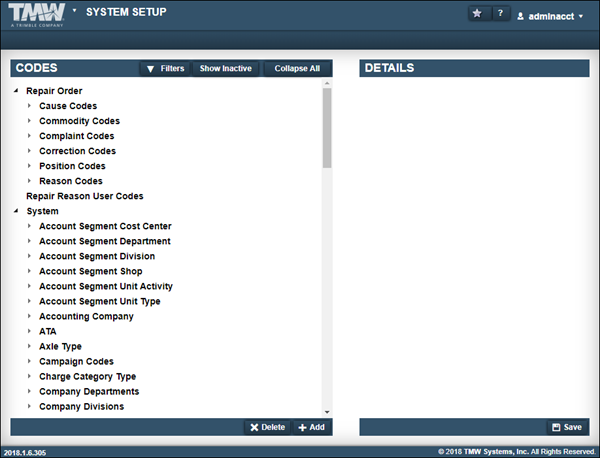This screenshot has width=600, height=458.
Task: Expand the Cause Codes arrow
Action: [x=29, y=106]
